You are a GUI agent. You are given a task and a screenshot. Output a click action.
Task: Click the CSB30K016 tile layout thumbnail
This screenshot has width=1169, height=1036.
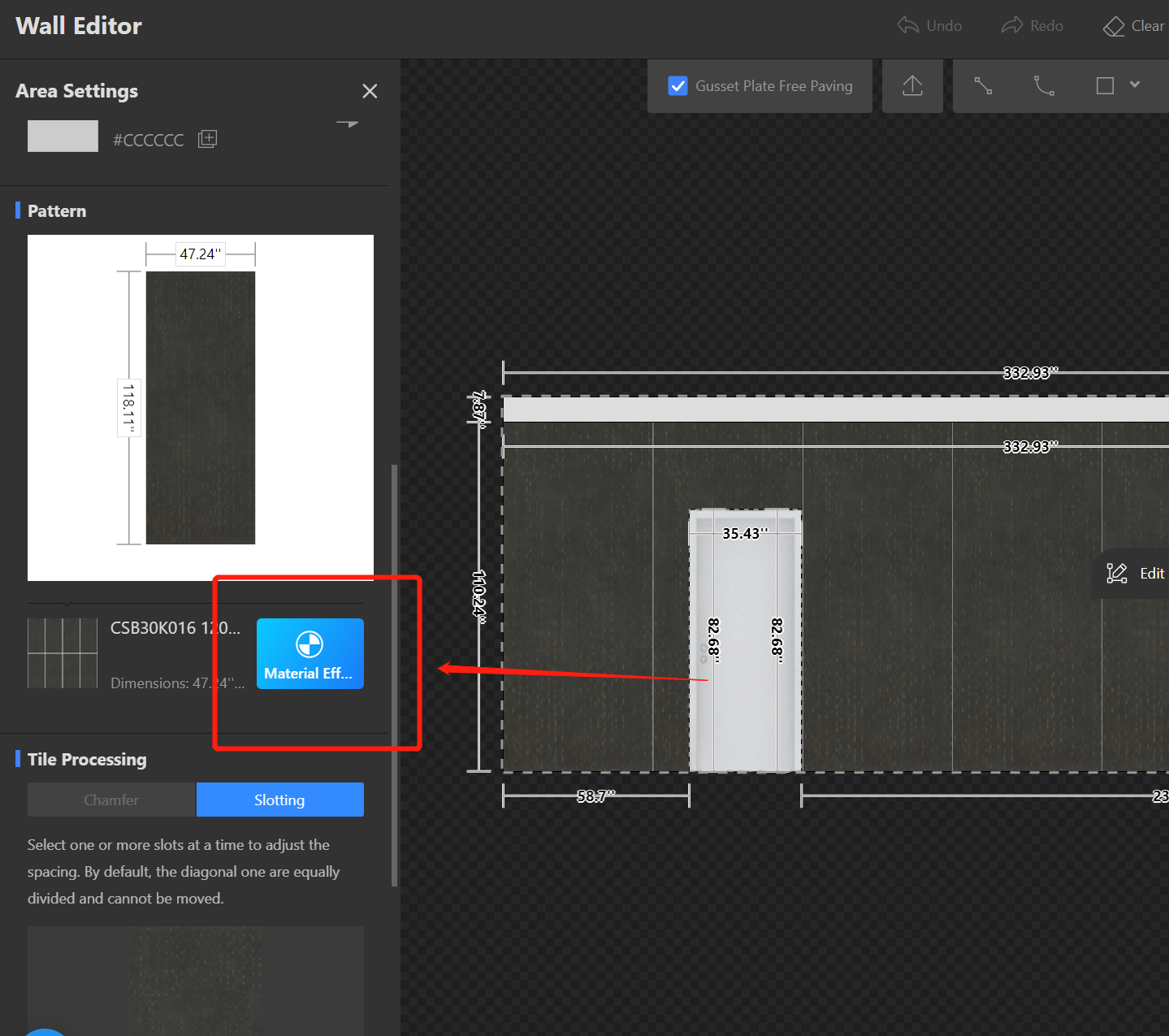coord(63,653)
